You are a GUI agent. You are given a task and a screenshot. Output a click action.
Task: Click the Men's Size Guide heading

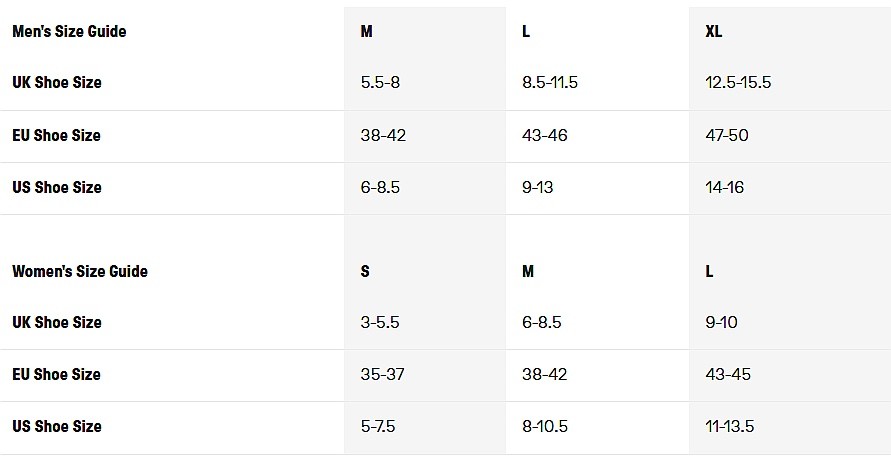tap(69, 31)
